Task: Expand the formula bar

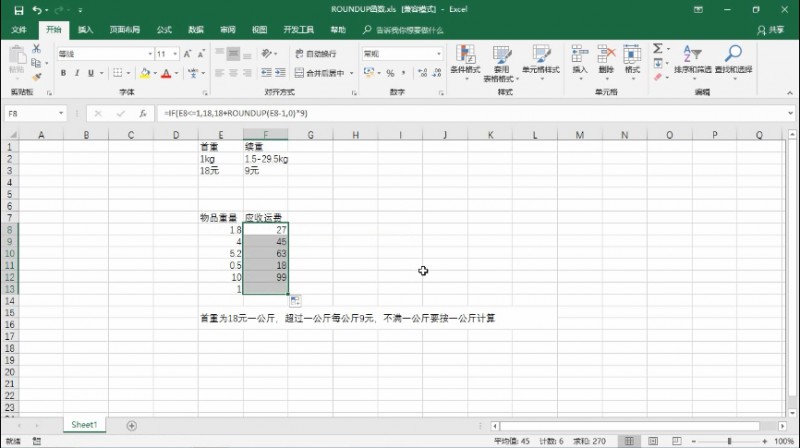Action: [x=790, y=113]
